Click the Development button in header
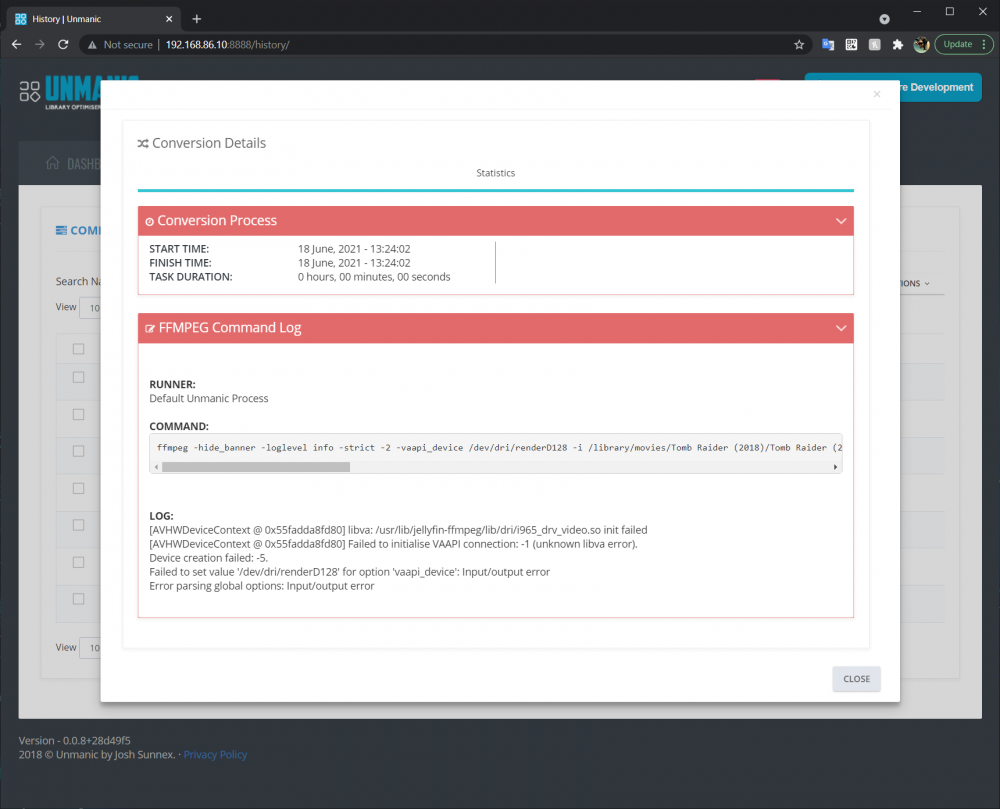Image resolution: width=1000 pixels, height=809 pixels. (x=941, y=87)
